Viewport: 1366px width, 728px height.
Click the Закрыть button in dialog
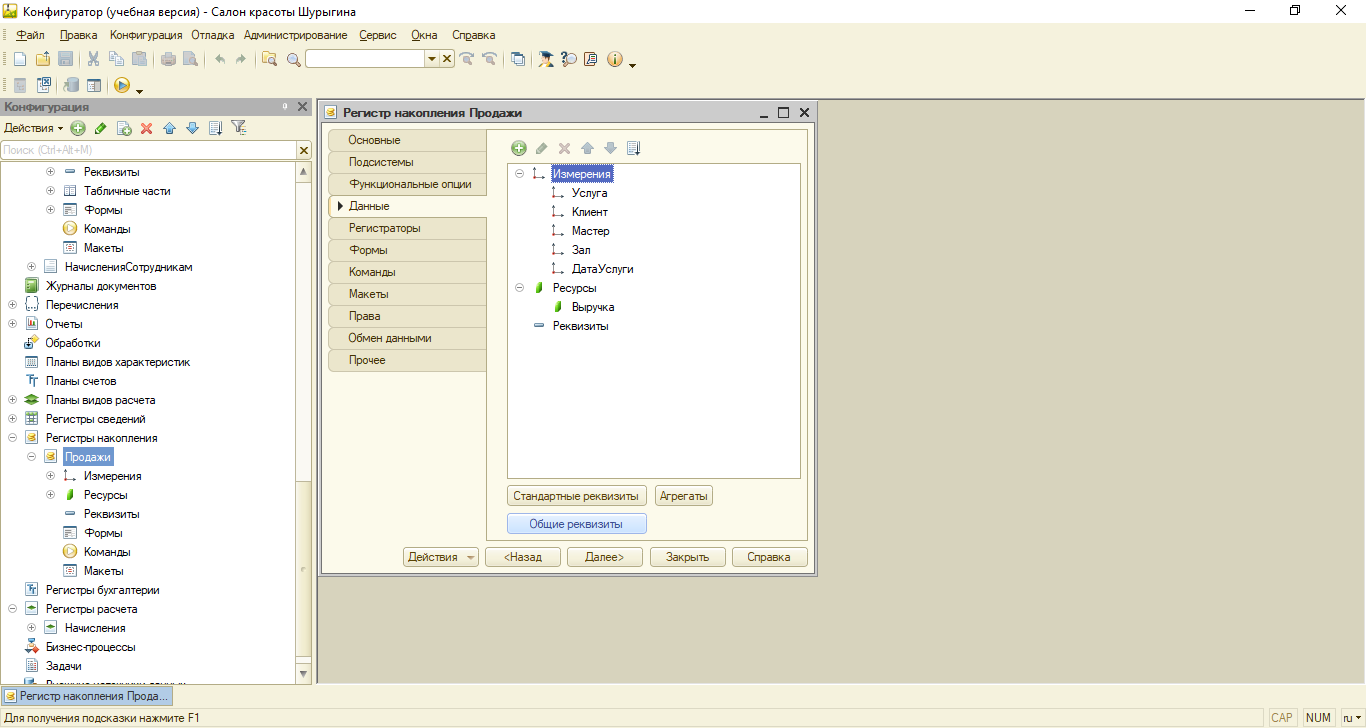687,557
